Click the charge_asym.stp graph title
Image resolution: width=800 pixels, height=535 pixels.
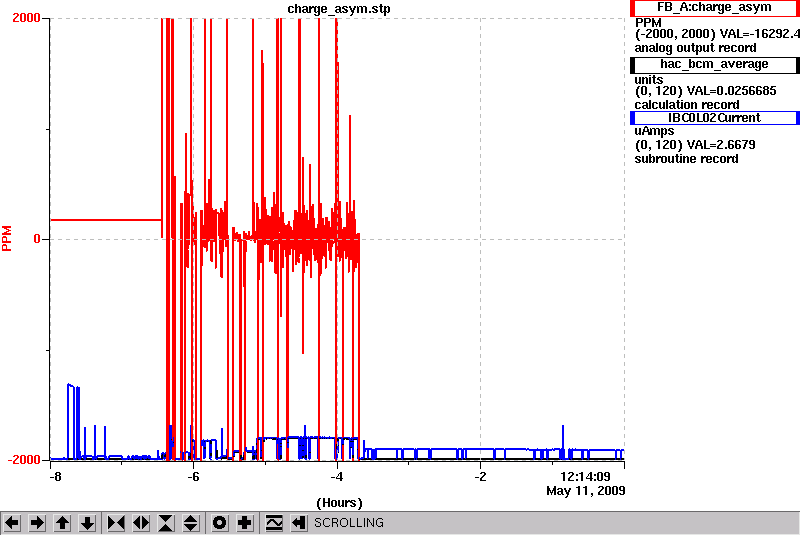(x=339, y=9)
